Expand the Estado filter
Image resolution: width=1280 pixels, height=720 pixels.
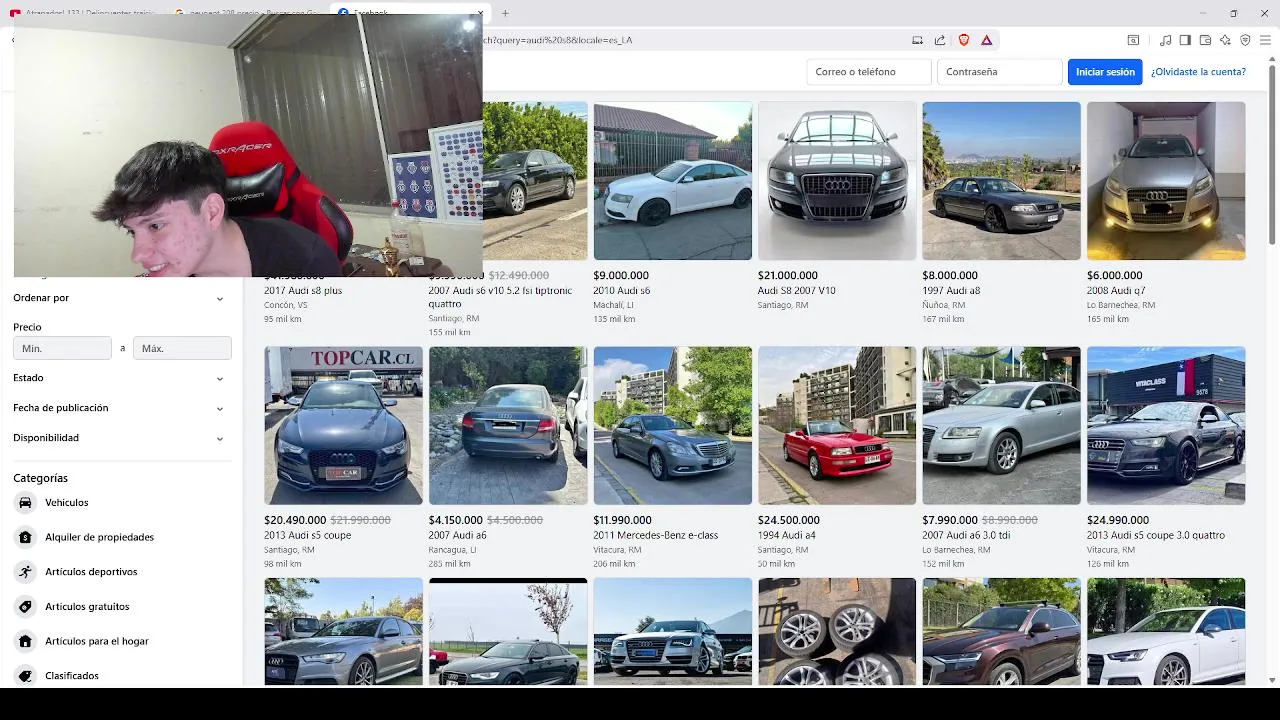[121, 378]
